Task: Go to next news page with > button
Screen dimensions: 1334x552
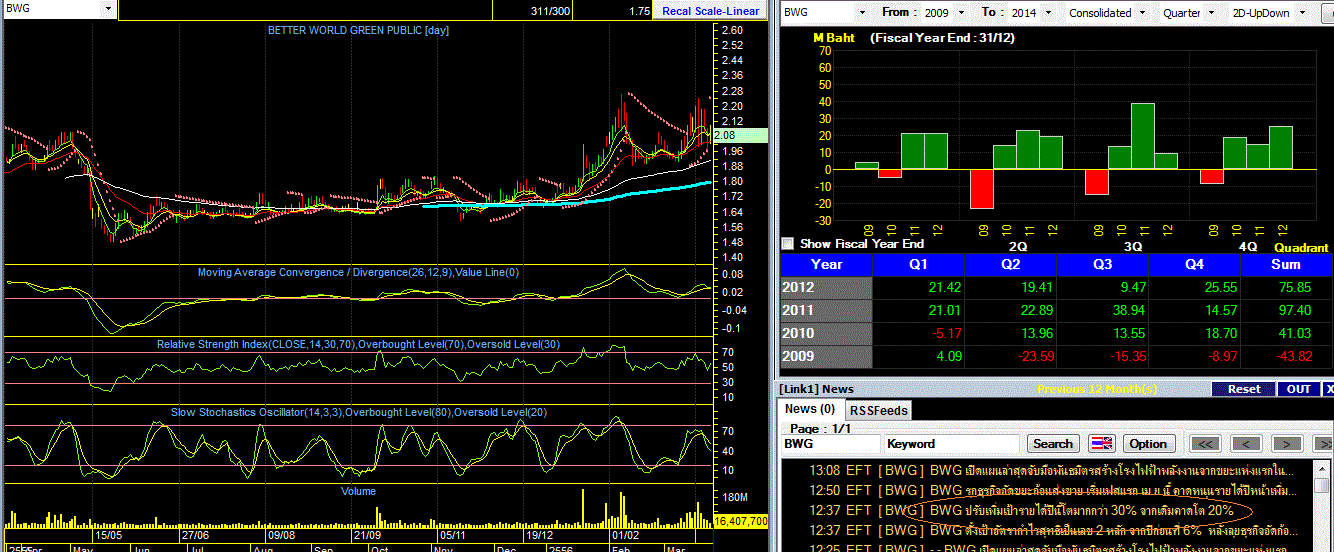Action: 1286,443
